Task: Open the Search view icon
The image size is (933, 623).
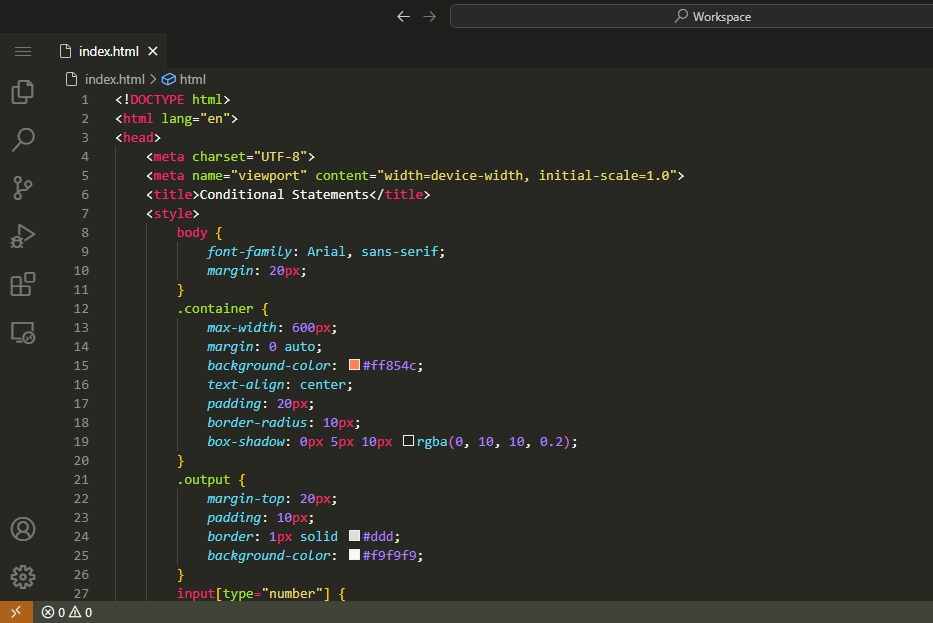Action: point(23,139)
